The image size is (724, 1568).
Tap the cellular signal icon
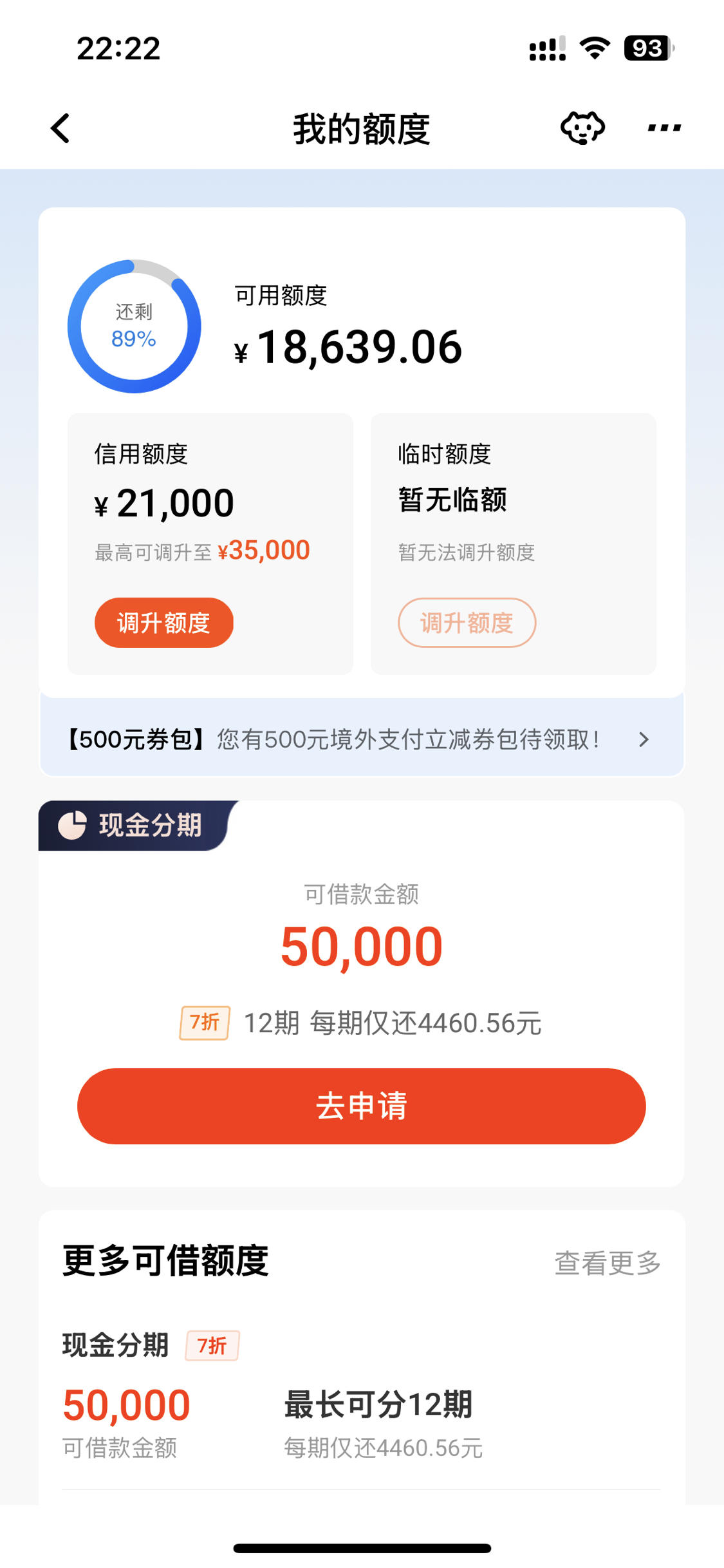(x=548, y=48)
